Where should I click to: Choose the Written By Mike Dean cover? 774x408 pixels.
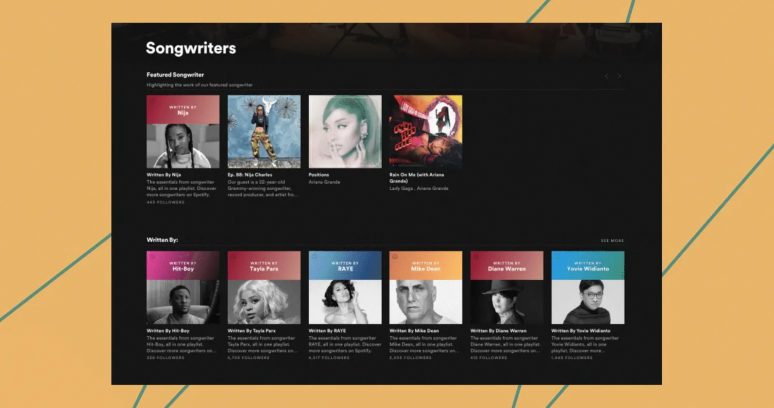(x=426, y=287)
